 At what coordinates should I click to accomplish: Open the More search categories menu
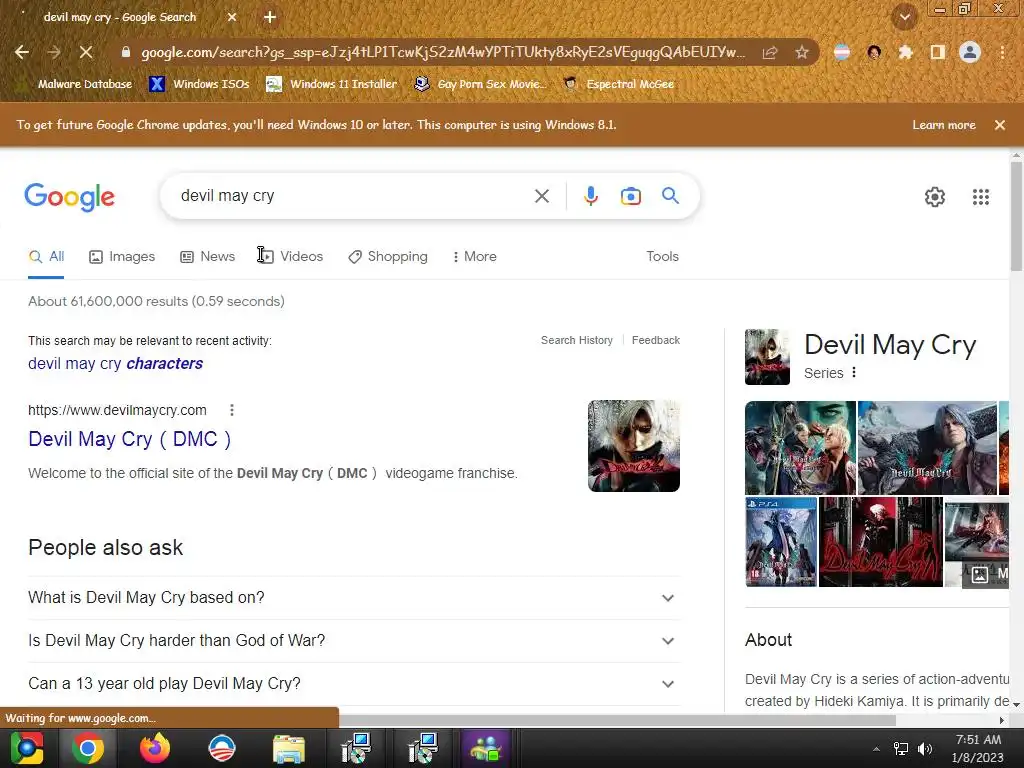coord(475,257)
